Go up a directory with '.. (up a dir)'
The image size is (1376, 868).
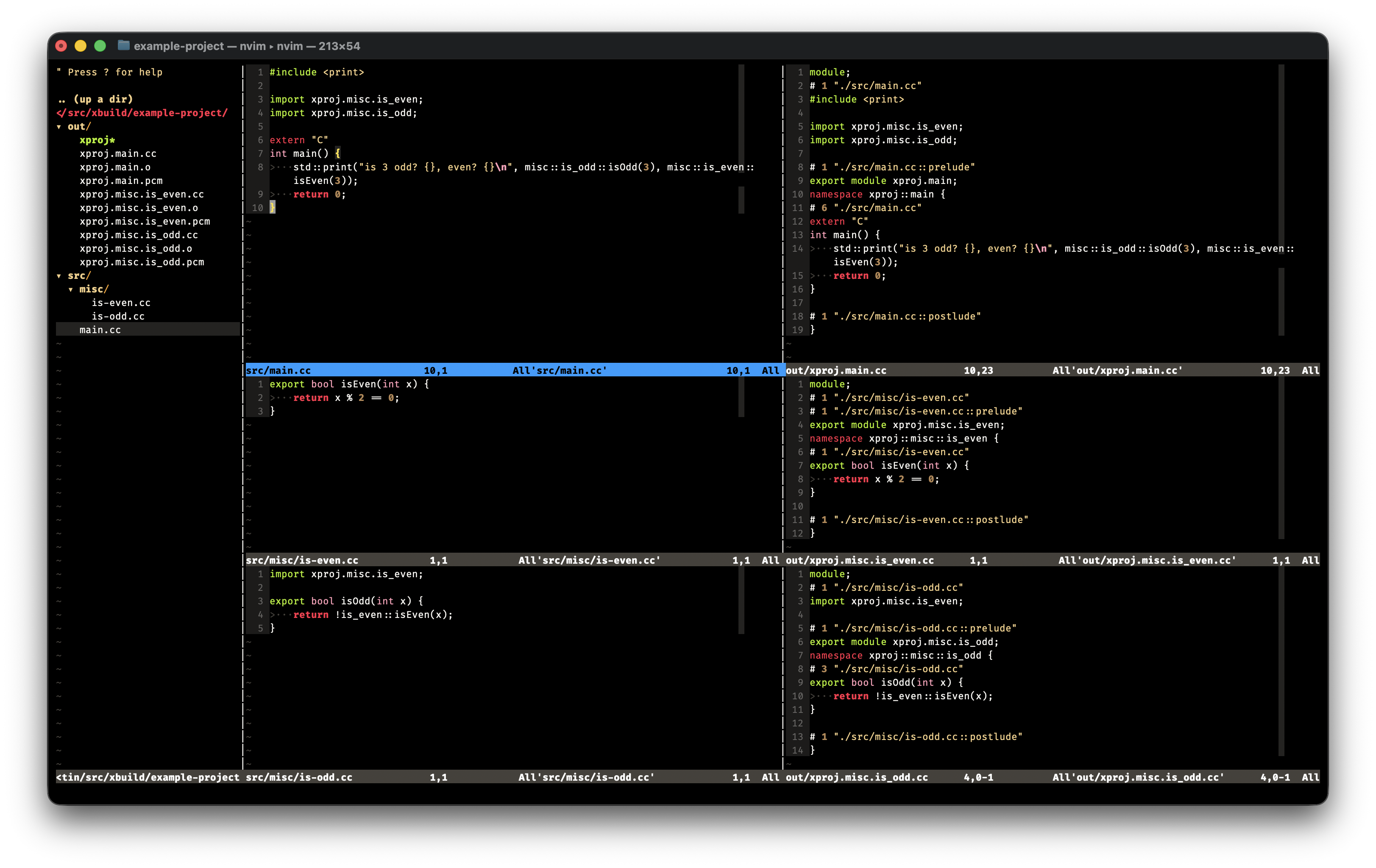pyautogui.click(x=95, y=100)
